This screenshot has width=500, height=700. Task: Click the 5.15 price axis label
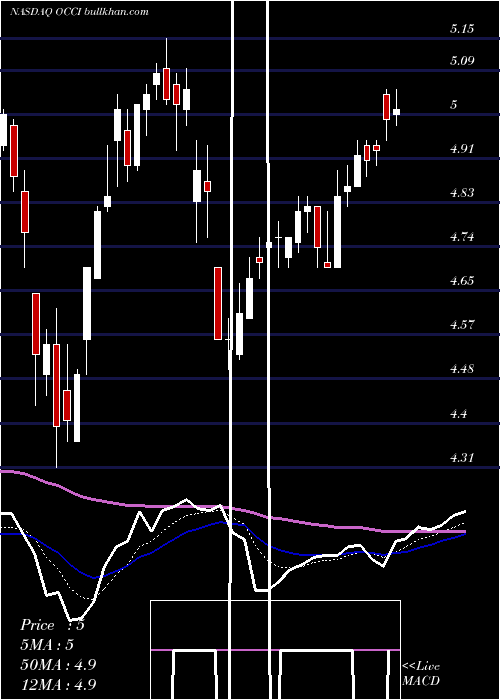[462, 29]
